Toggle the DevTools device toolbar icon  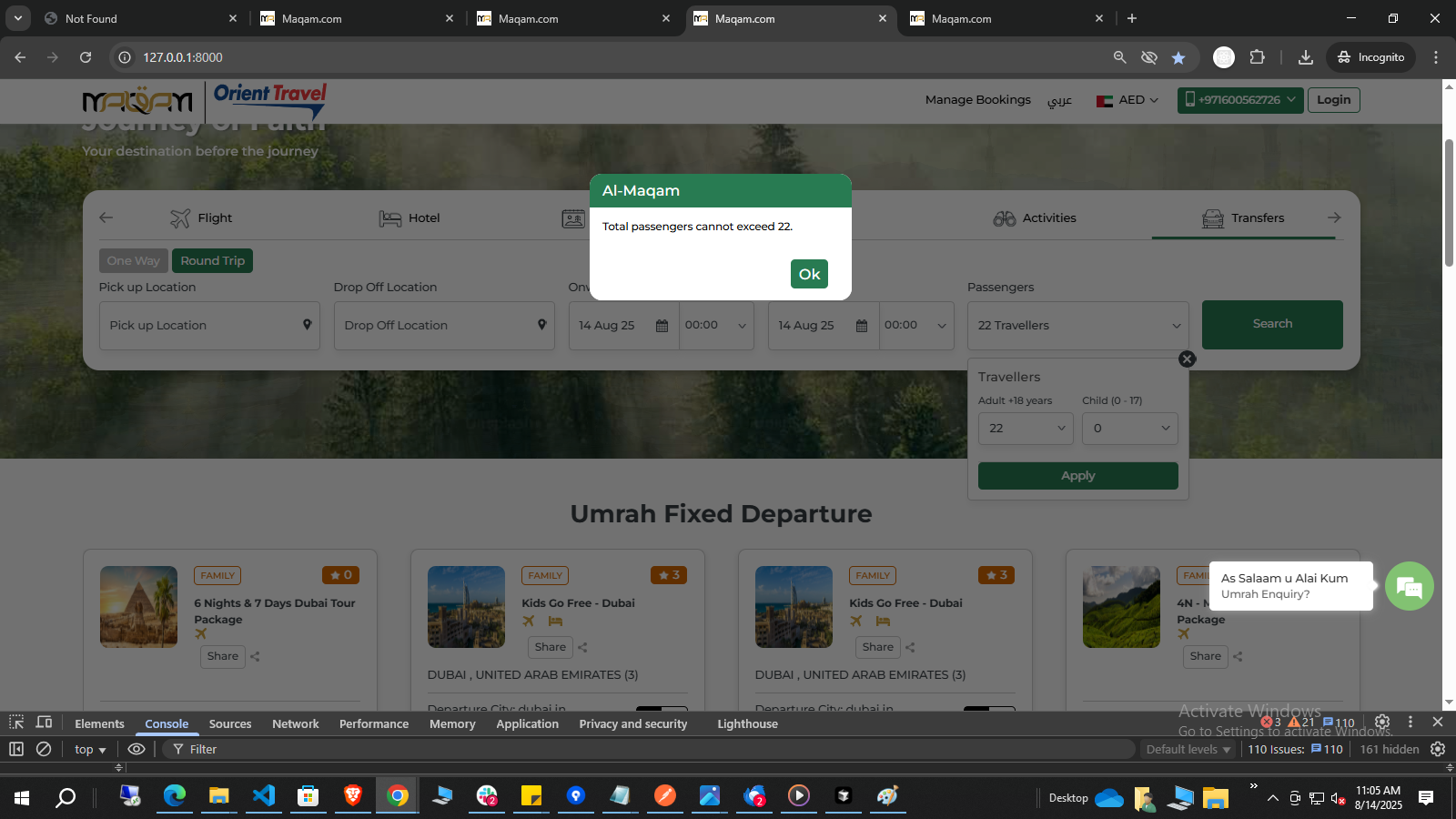click(x=44, y=723)
